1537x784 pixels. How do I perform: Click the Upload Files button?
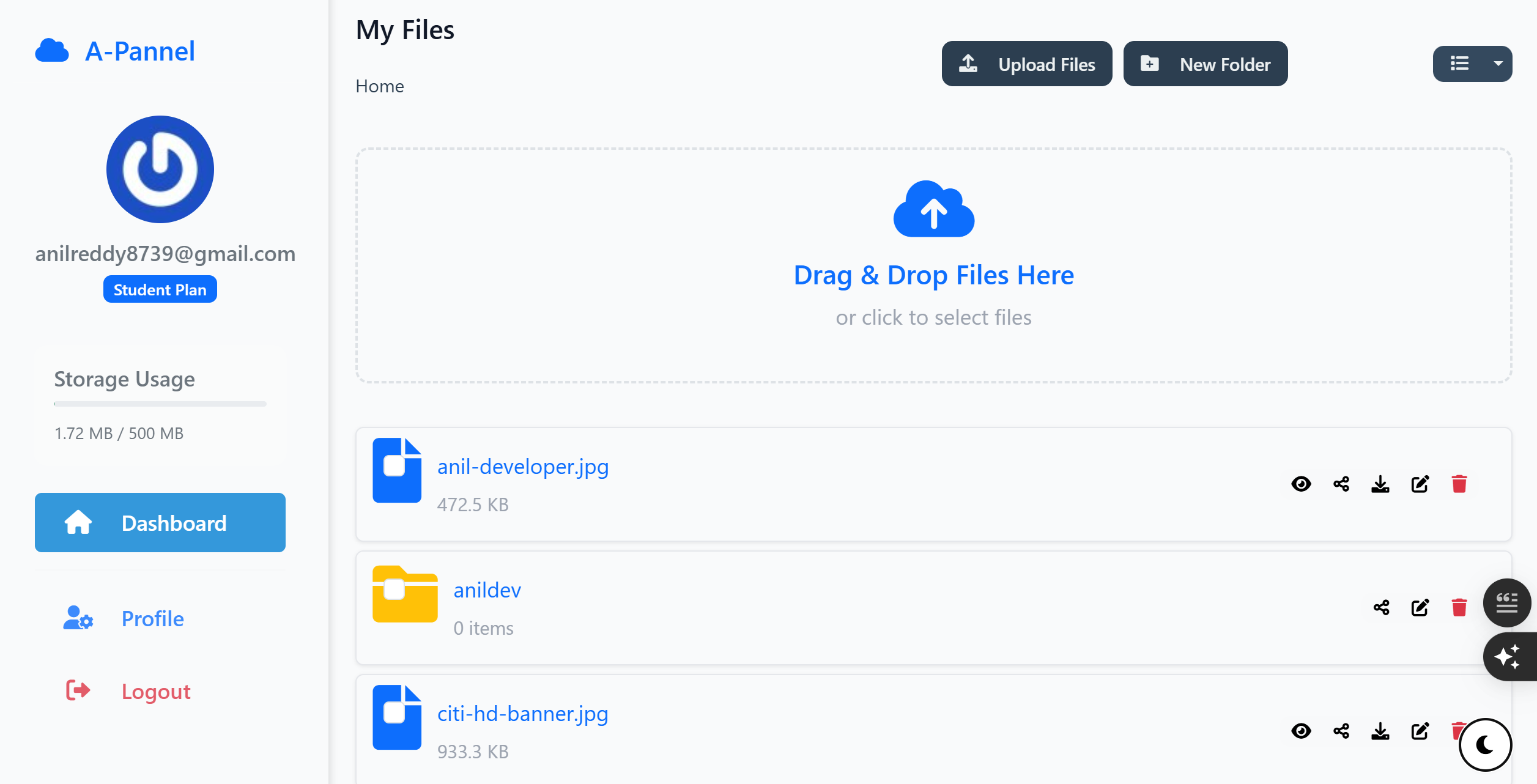tap(1027, 63)
